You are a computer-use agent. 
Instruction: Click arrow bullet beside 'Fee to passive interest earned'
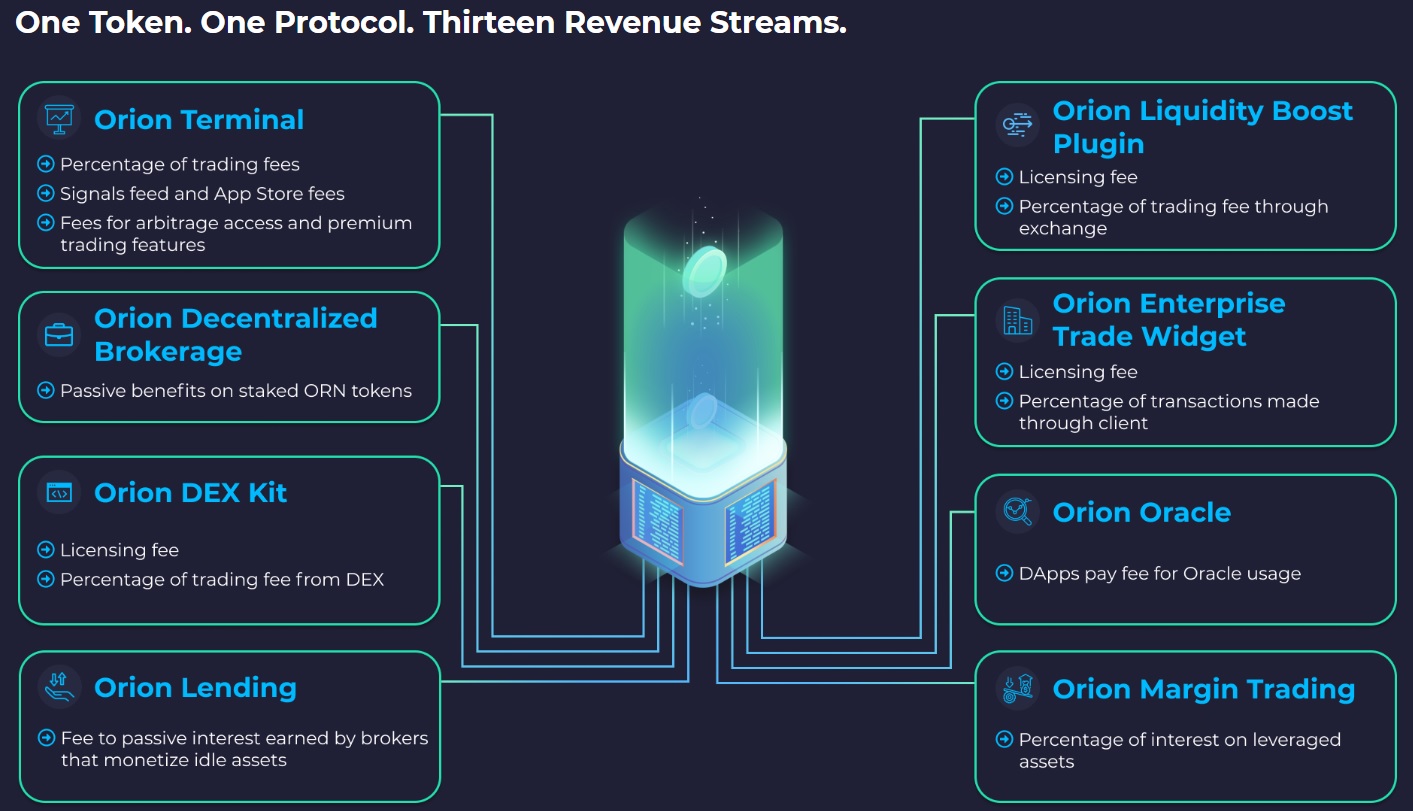click(x=45, y=738)
